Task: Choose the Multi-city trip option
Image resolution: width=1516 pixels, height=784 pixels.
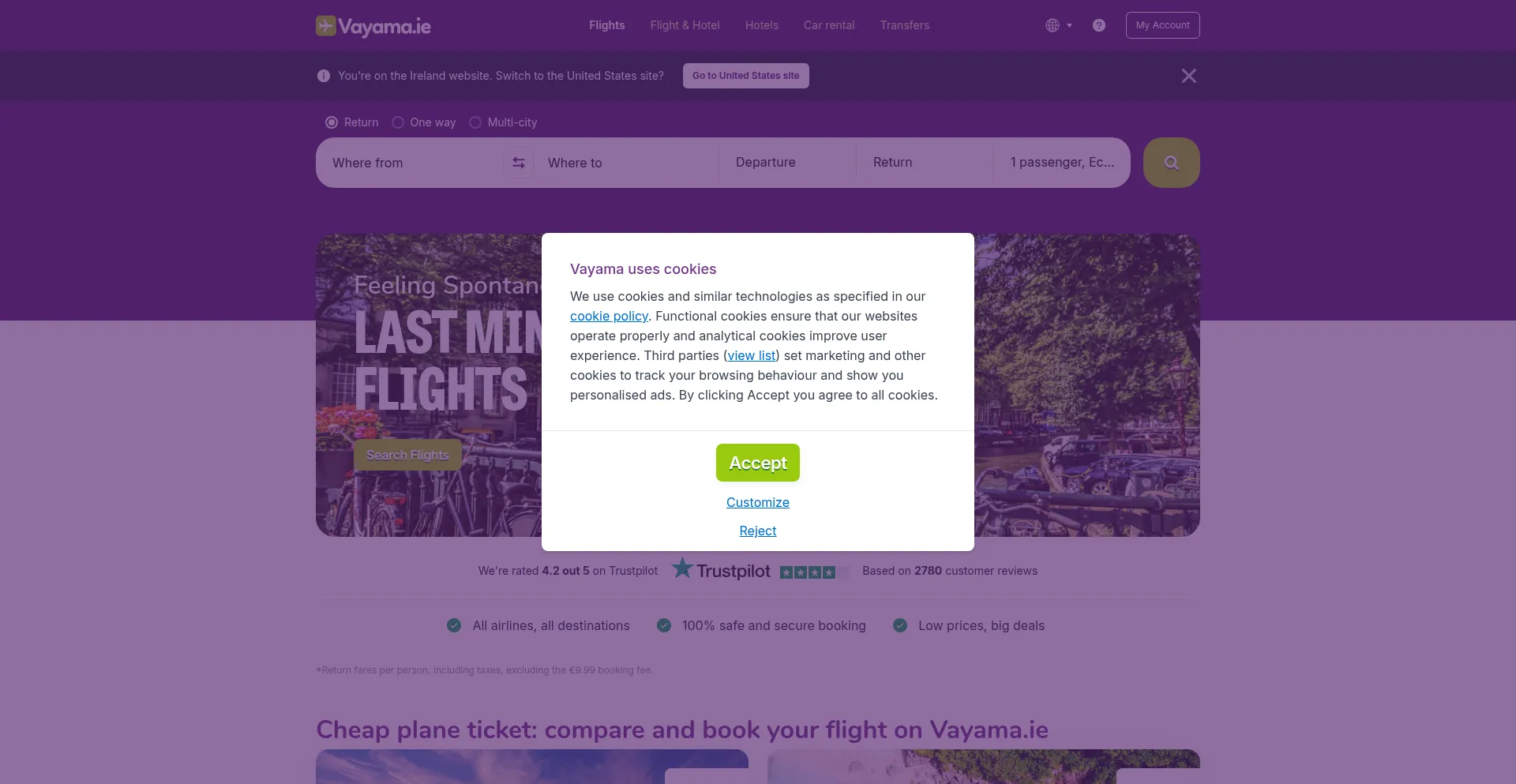Action: [x=475, y=122]
